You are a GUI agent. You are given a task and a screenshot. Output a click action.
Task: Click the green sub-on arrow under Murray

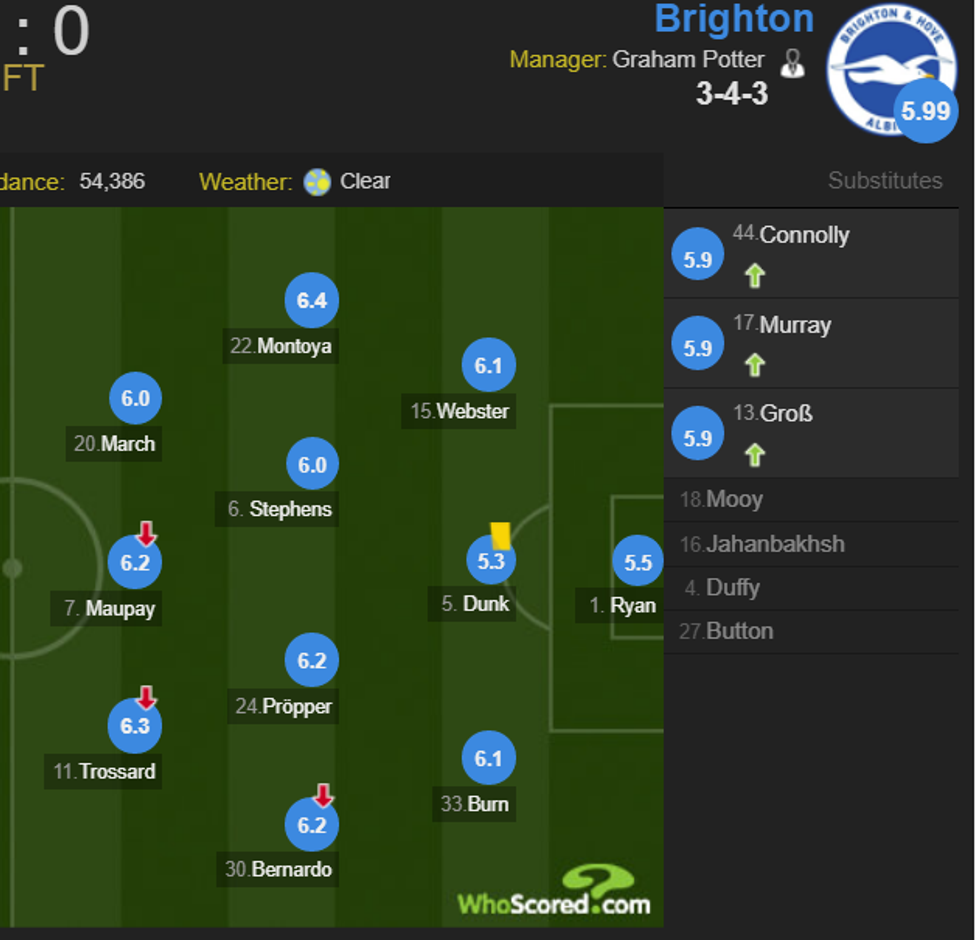pyautogui.click(x=755, y=365)
